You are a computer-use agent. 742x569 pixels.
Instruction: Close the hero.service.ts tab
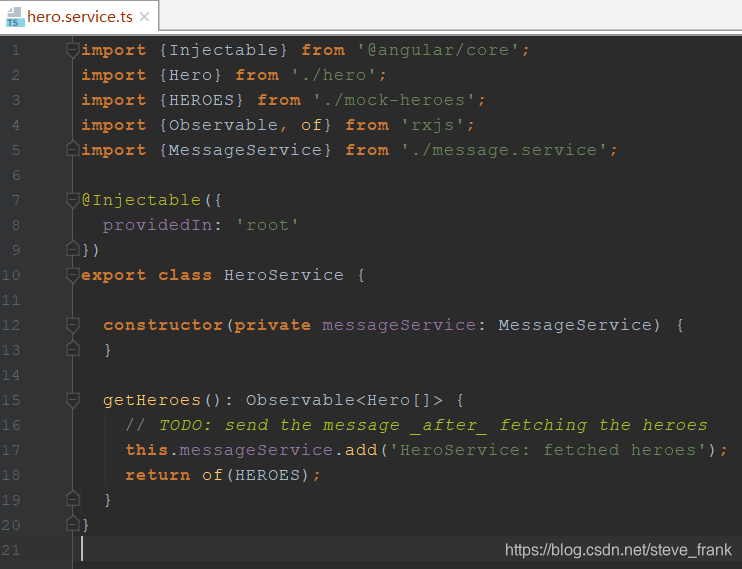[145, 17]
